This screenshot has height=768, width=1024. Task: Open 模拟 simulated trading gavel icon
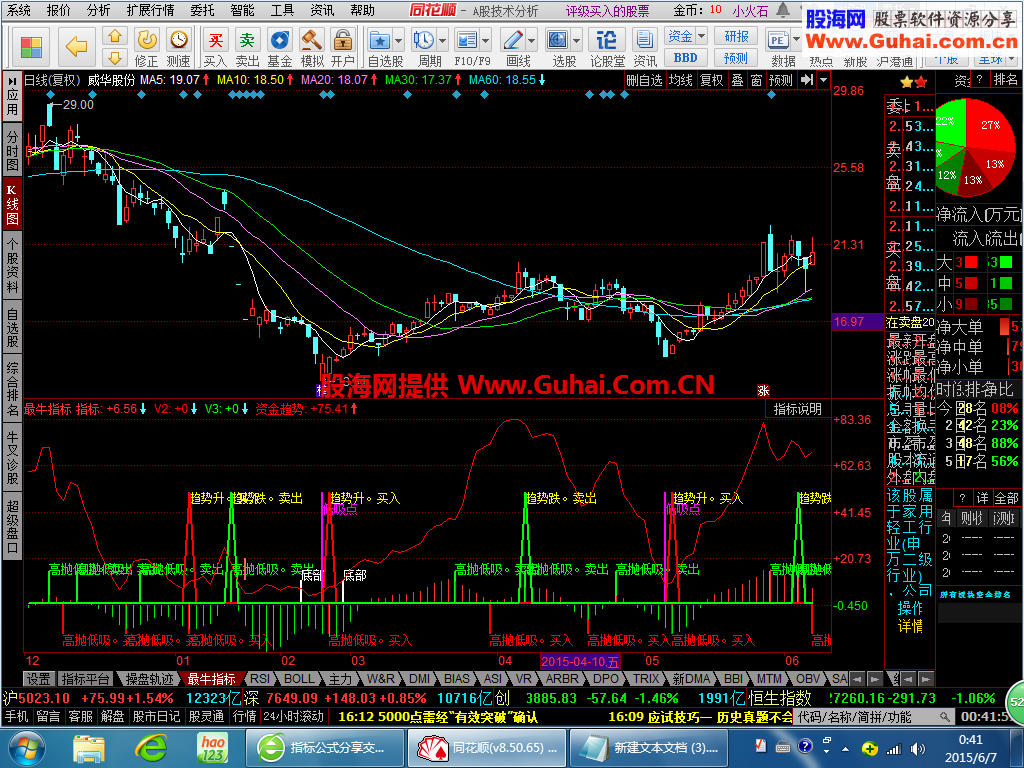pos(312,47)
